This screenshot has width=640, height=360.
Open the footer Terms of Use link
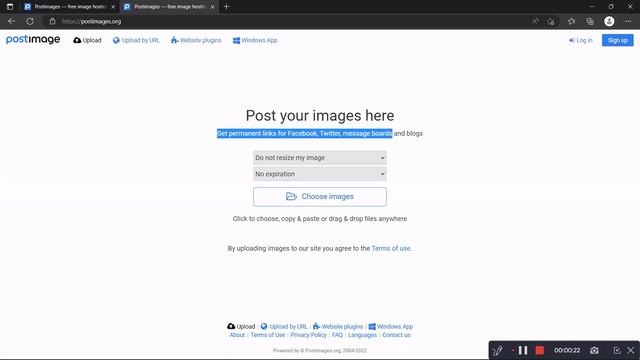pyautogui.click(x=268, y=335)
